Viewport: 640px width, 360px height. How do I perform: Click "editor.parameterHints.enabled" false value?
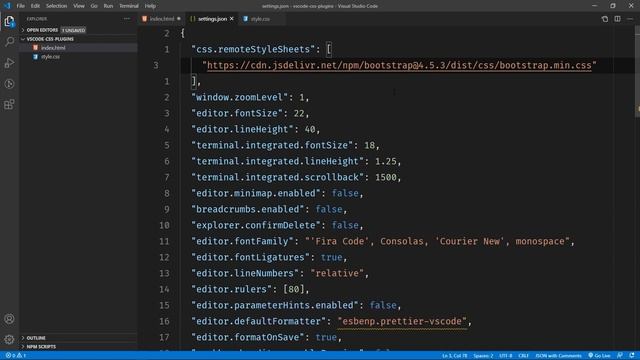(383, 305)
